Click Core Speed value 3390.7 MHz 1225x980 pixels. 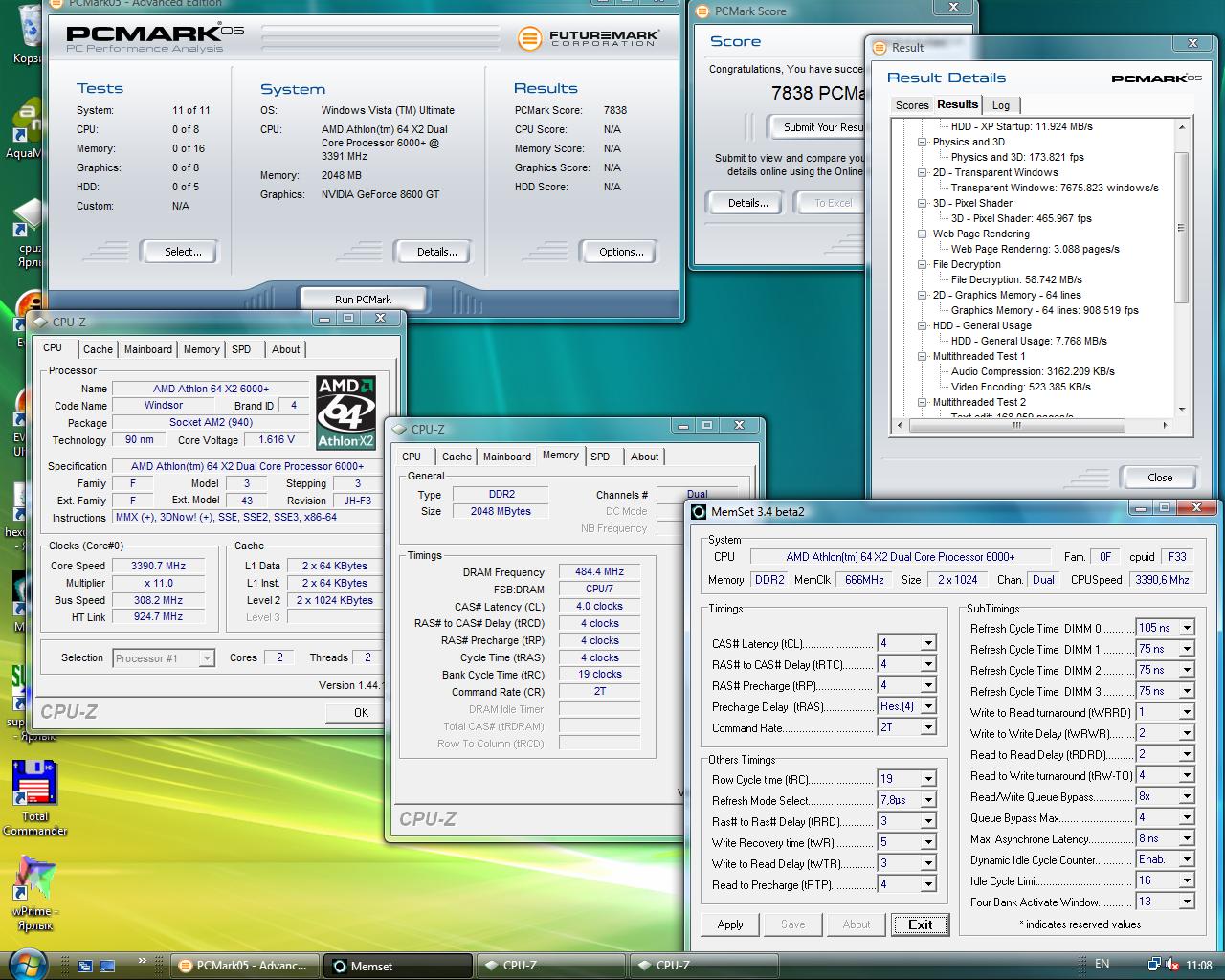(159, 566)
